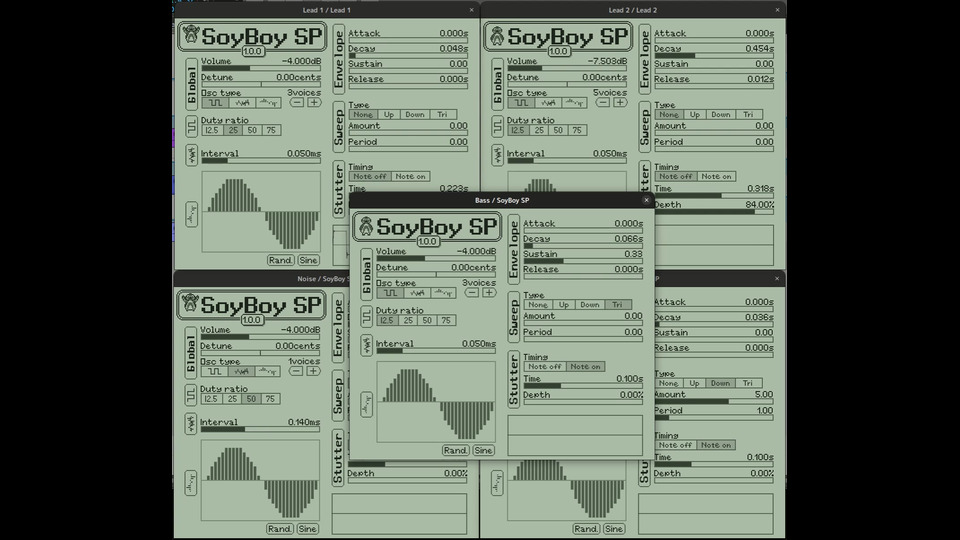Click square wave section icon in Bass window
The width and height of the screenshot is (960, 540).
pos(366,317)
